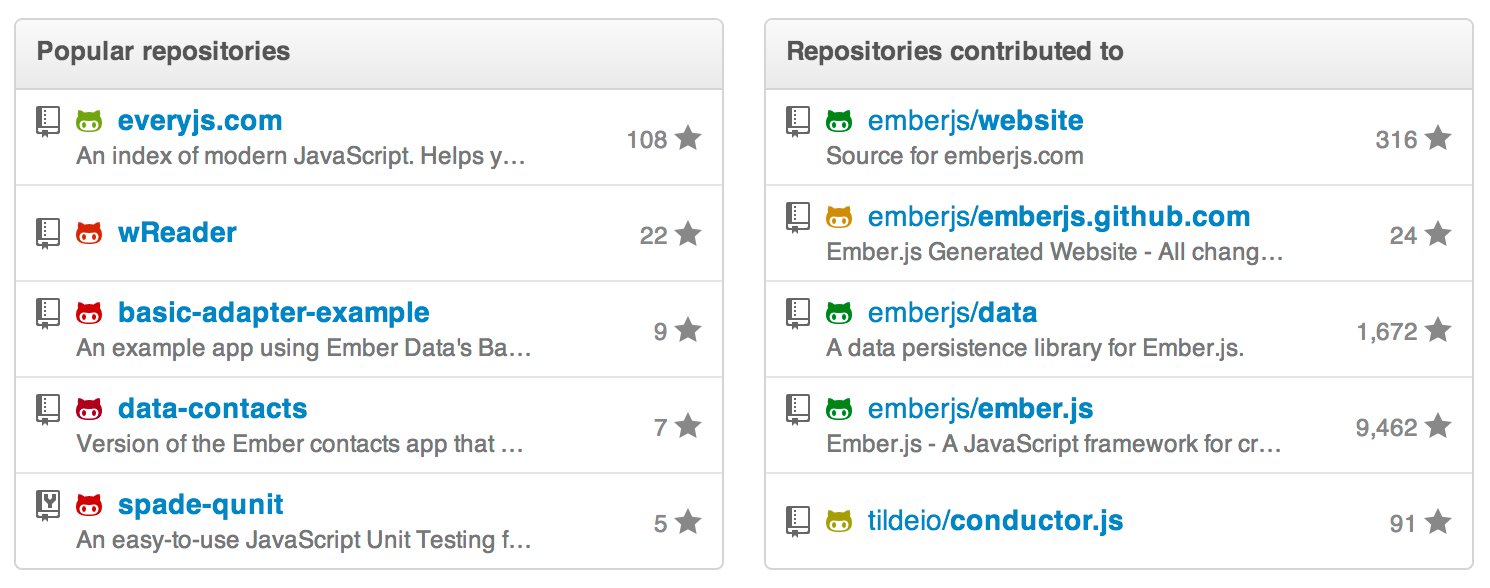Click the orange octocat beside emberjs/emberjs.github.com
The image size is (1490, 588).
click(838, 217)
